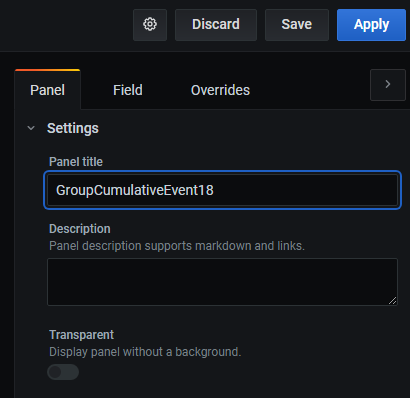Go to the Overrides tab
The image size is (410, 398).
220,90
